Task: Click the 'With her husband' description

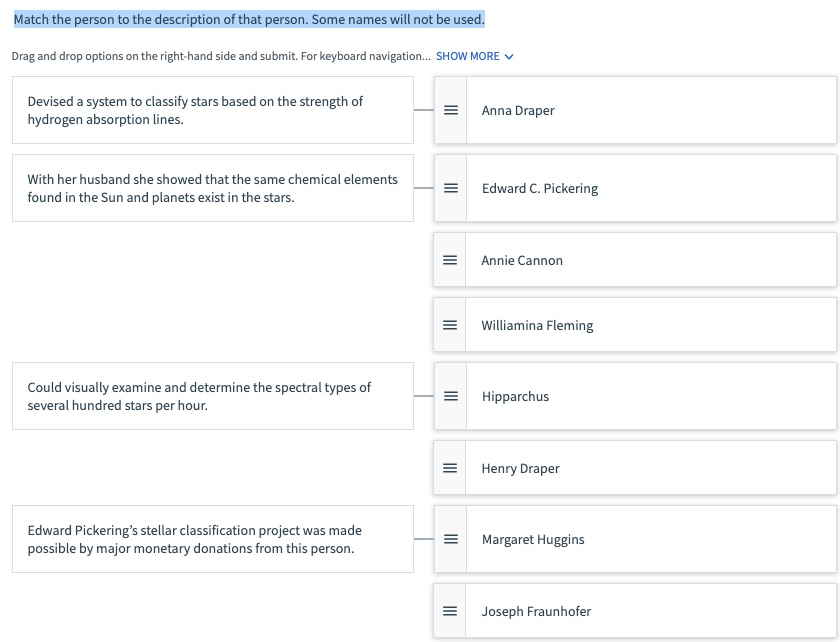Action: (213, 188)
